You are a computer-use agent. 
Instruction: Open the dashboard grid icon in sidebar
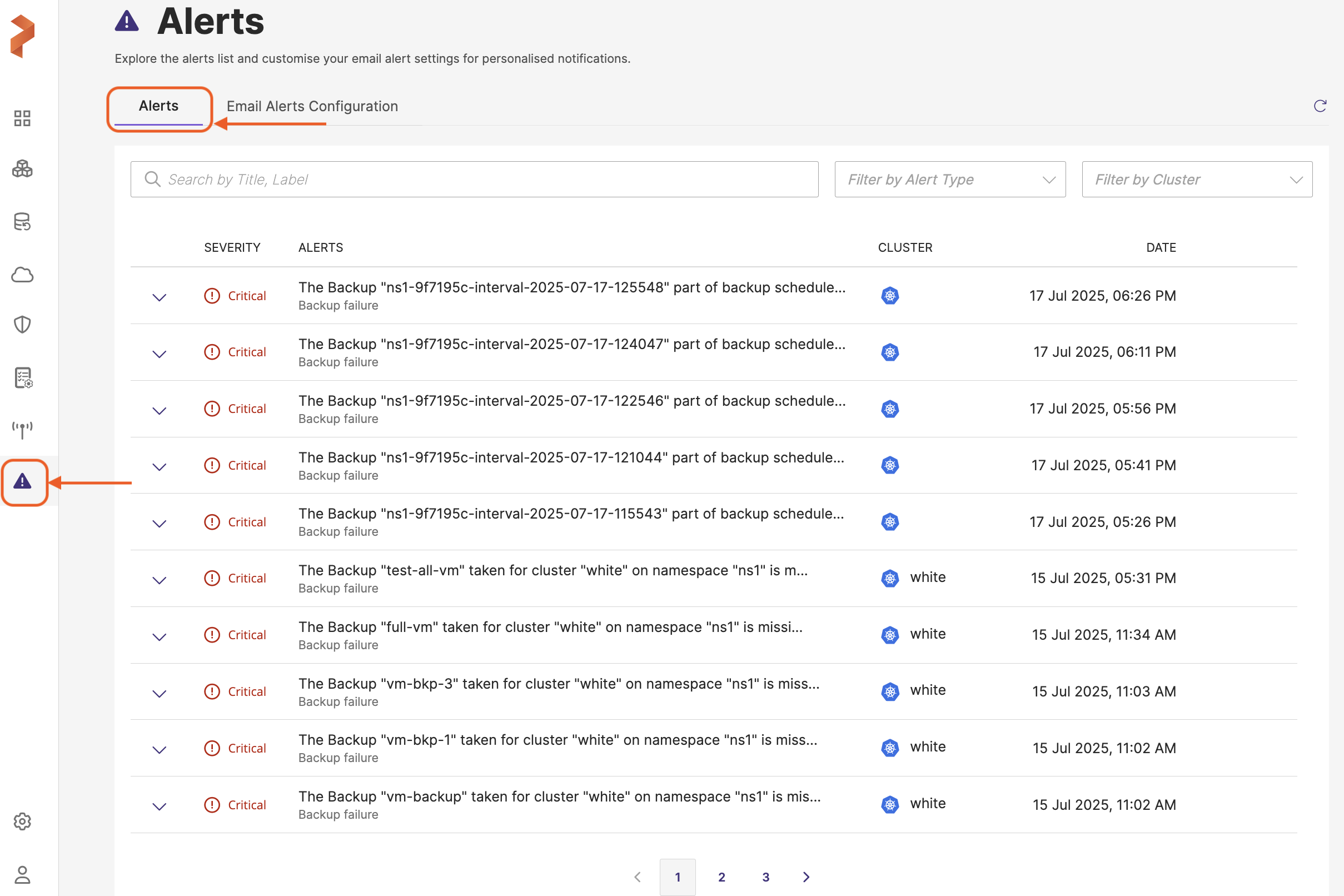click(22, 118)
